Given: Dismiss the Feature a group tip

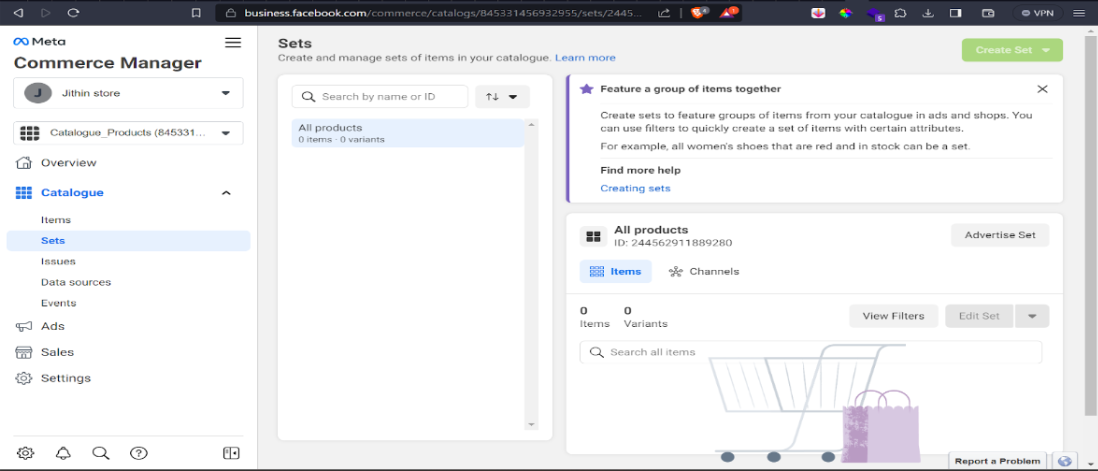Looking at the screenshot, I should point(1042,89).
